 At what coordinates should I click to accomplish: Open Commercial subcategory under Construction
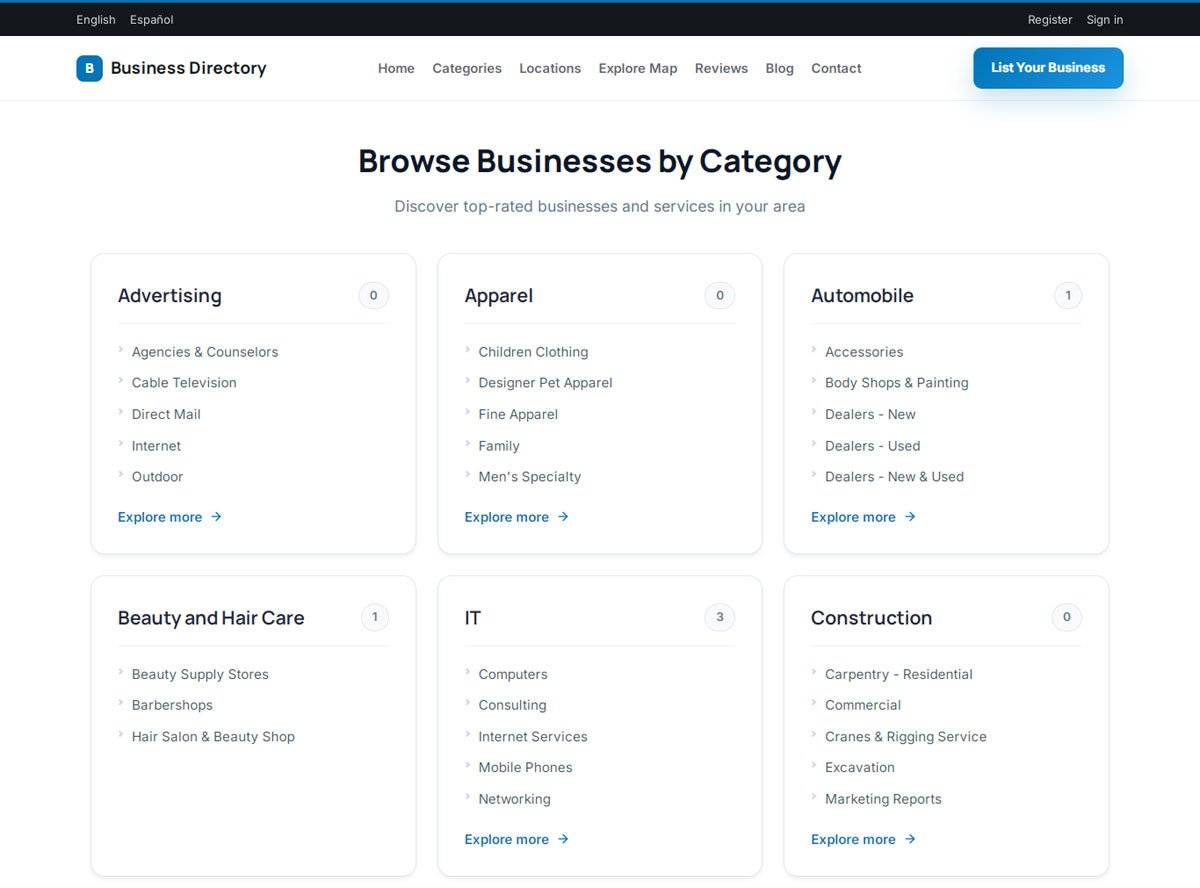click(863, 705)
